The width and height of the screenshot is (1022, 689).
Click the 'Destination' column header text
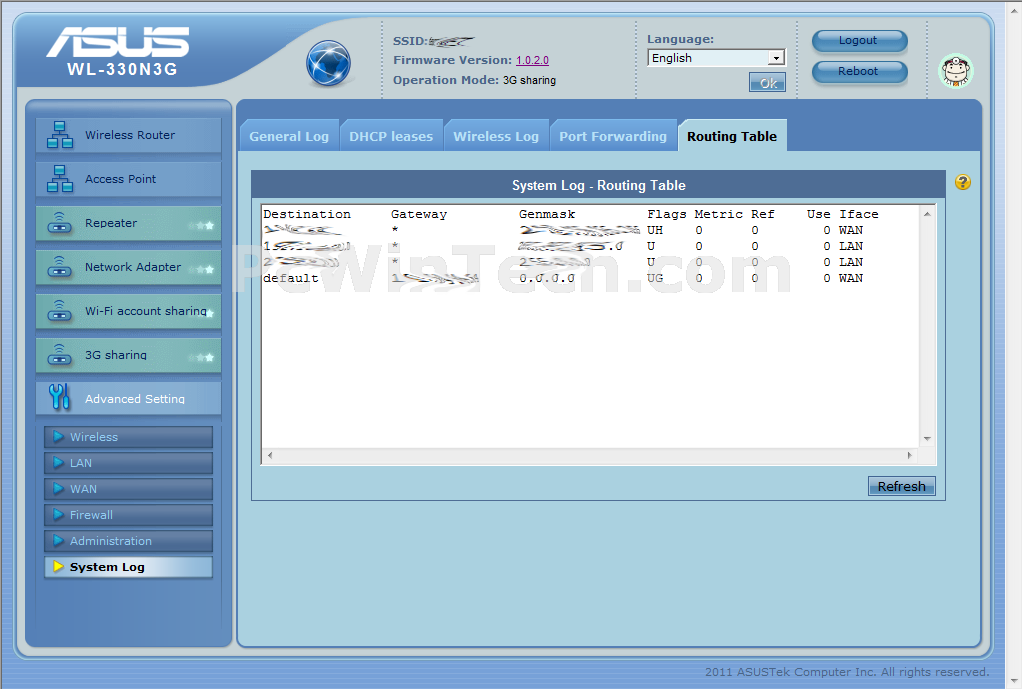pyautogui.click(x=306, y=214)
